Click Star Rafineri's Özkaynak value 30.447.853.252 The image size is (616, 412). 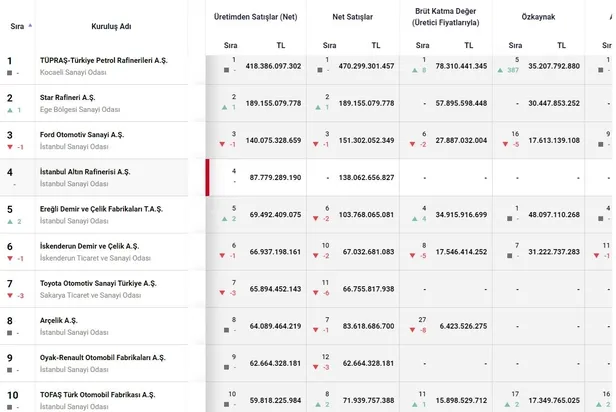(x=547, y=103)
